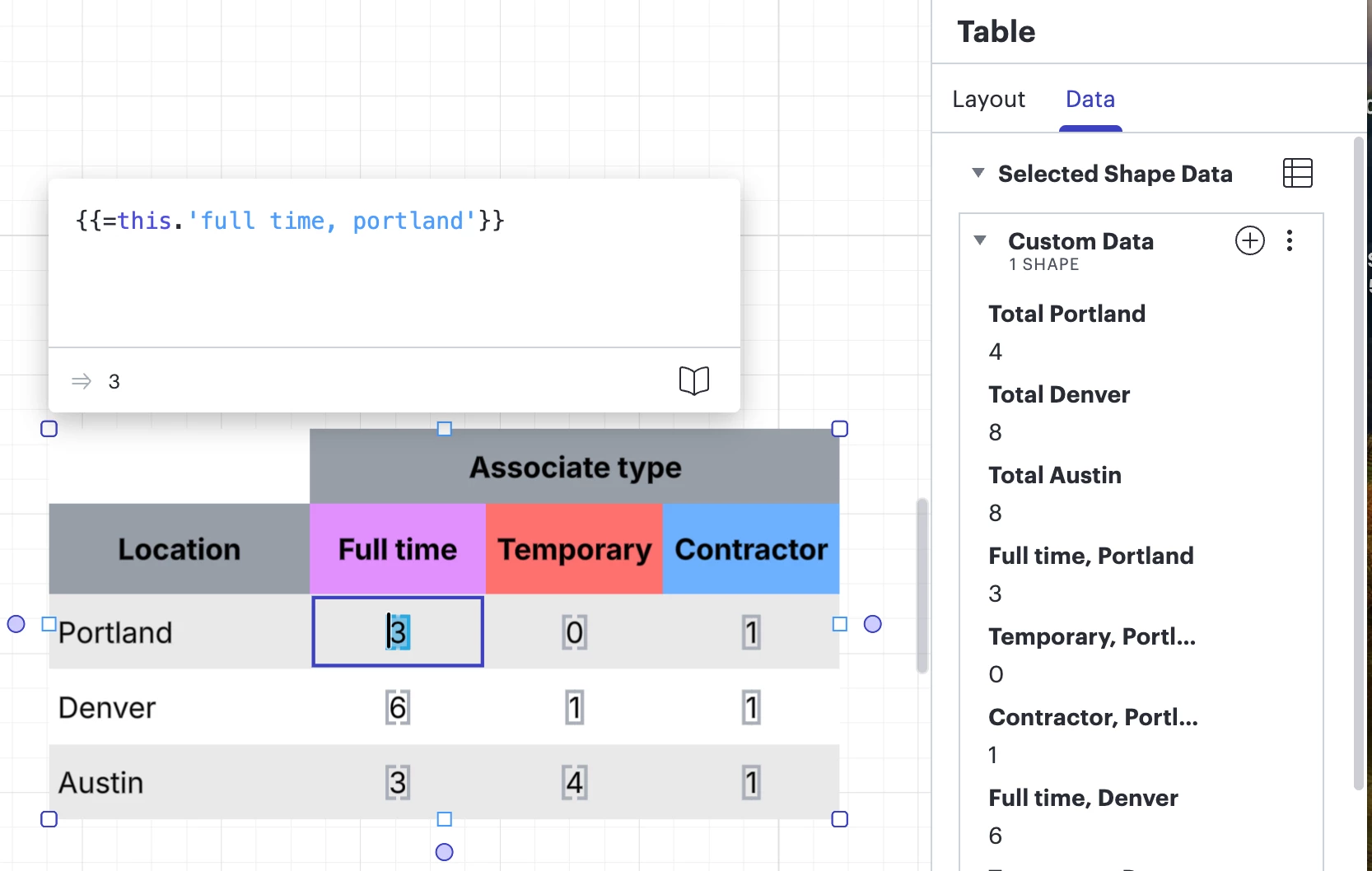Click the rotation handle below the table
1372x871 pixels.
coord(444,852)
